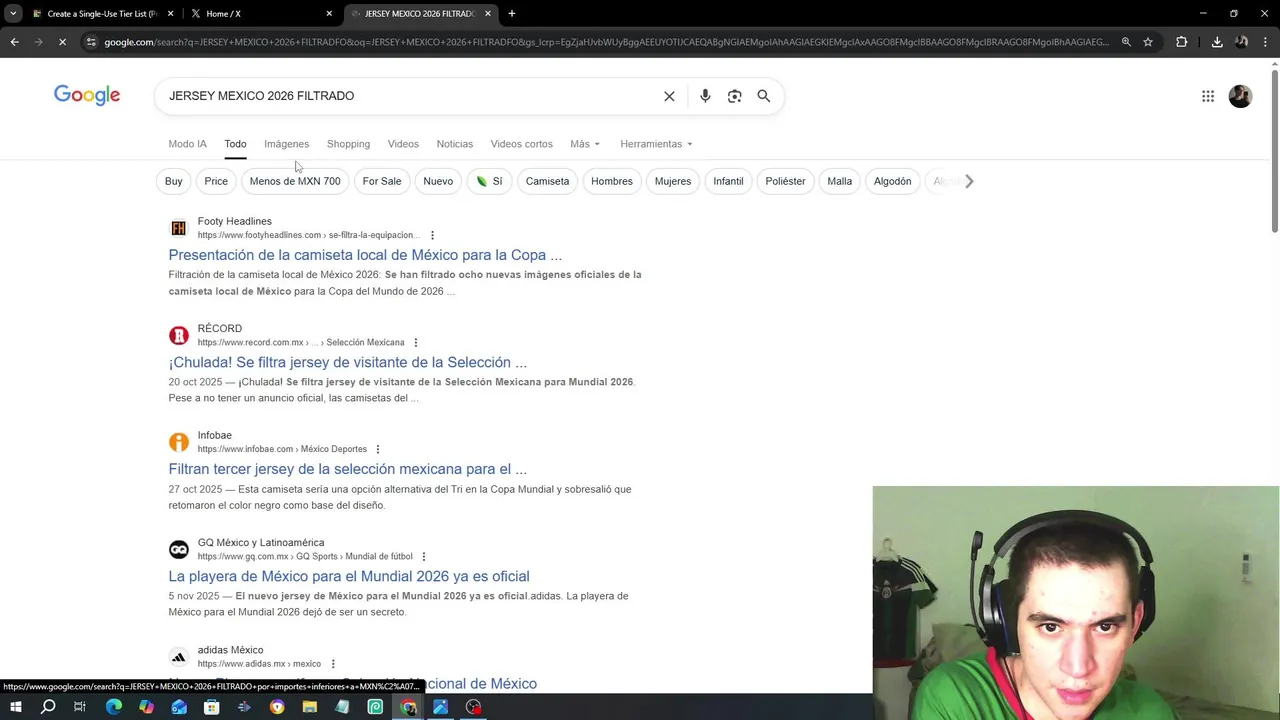Stop loading the page
The image size is (1280, 720).
(62, 42)
